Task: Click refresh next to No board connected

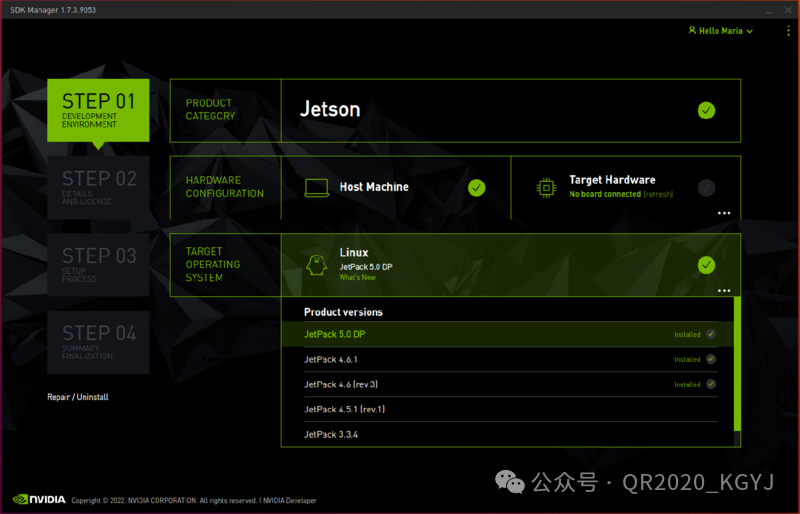Action: [x=658, y=194]
